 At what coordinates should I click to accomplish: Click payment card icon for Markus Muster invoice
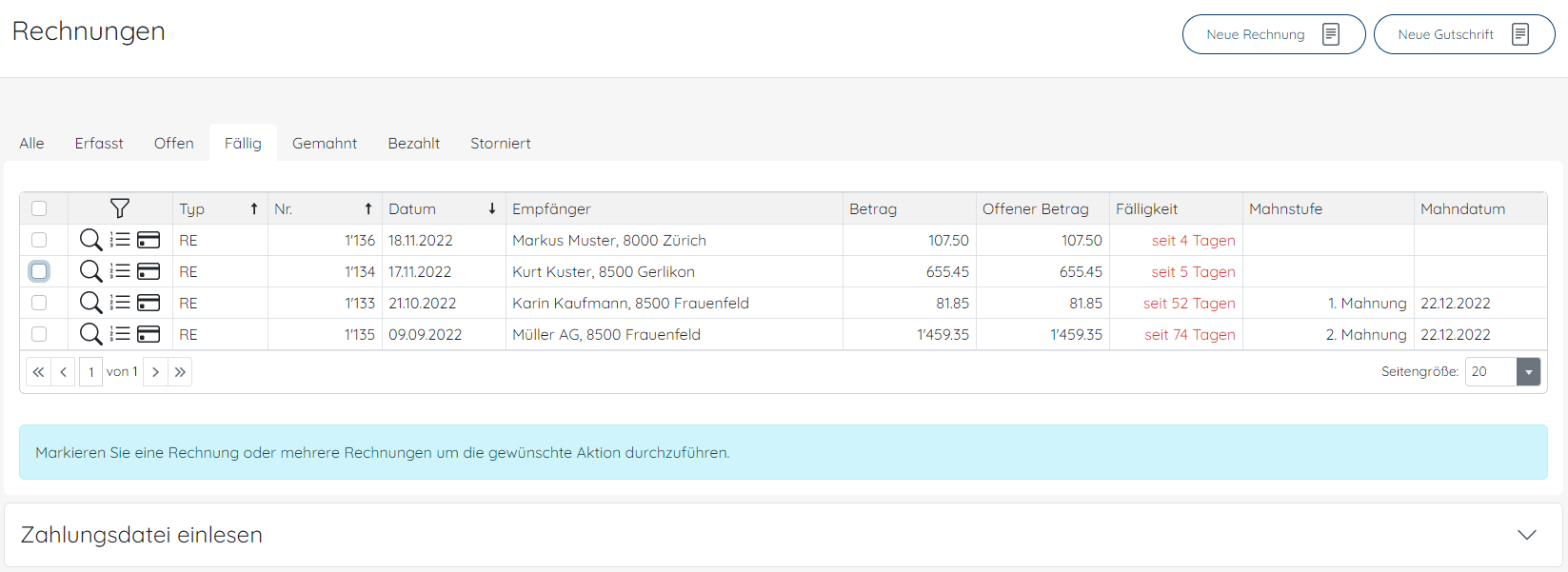[149, 240]
